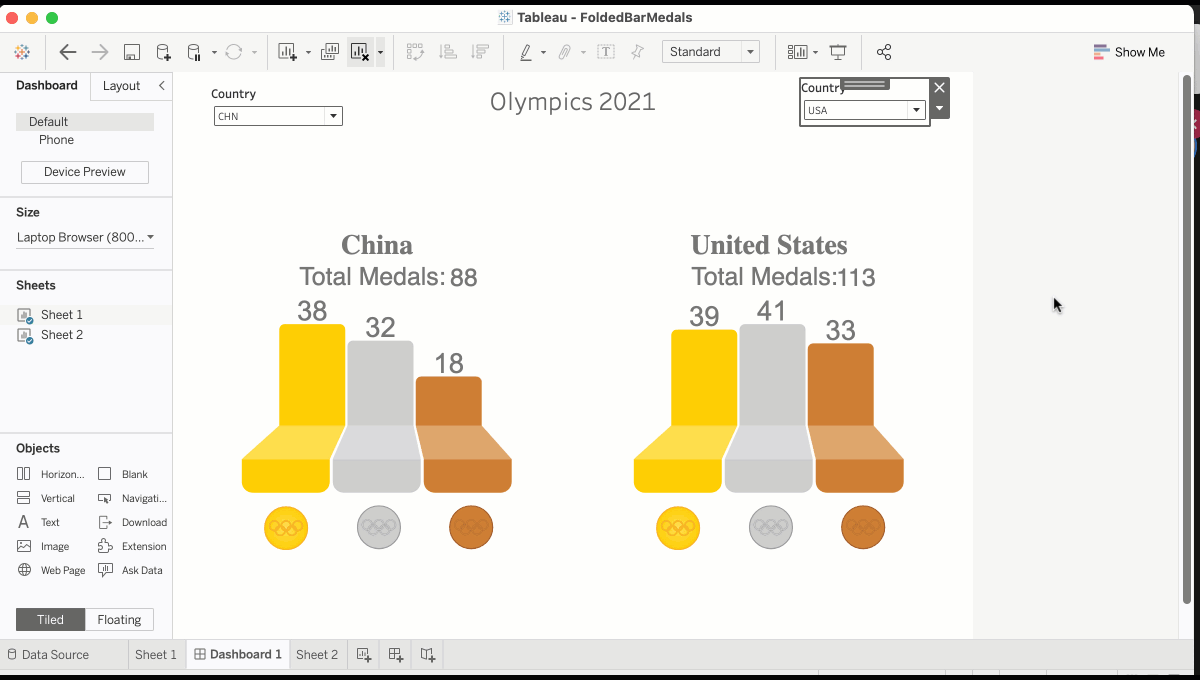
Task: Select the Swap Rows and Columns icon
Action: click(415, 52)
